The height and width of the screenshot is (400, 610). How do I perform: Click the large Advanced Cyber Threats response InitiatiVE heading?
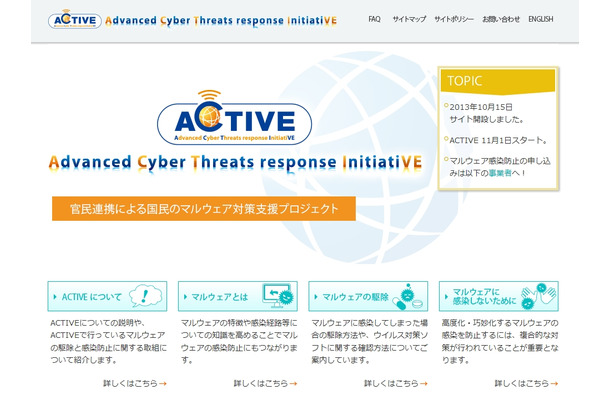click(x=235, y=163)
